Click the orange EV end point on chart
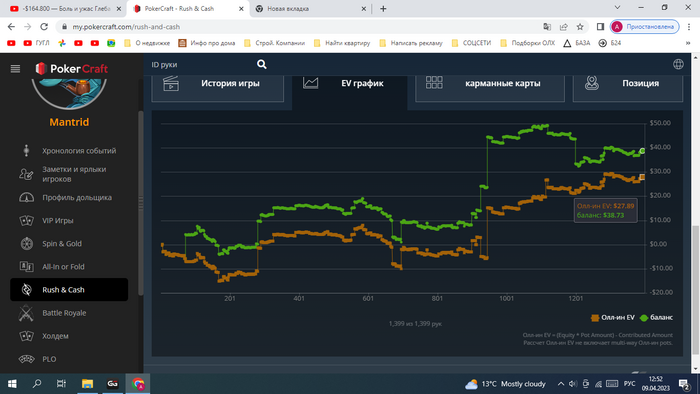Screen dimensions: 700x394 tap(642, 177)
